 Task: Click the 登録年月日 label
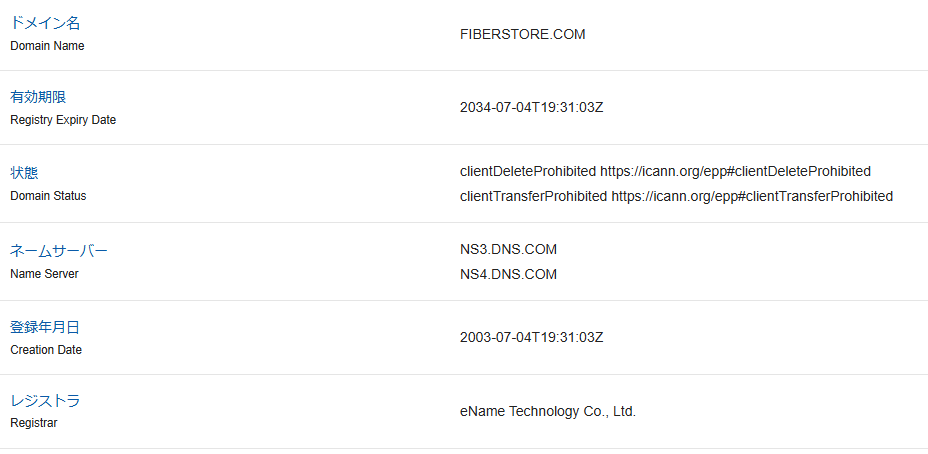[45, 327]
